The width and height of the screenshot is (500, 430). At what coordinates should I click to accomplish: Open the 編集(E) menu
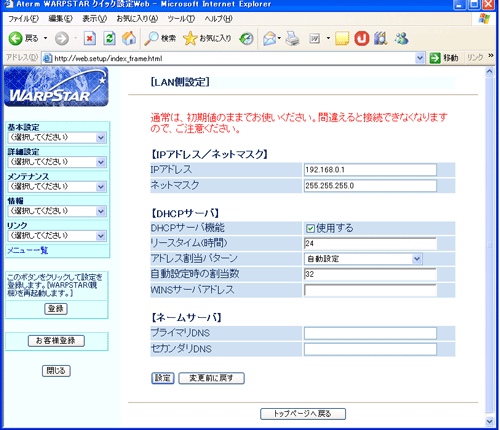60,19
